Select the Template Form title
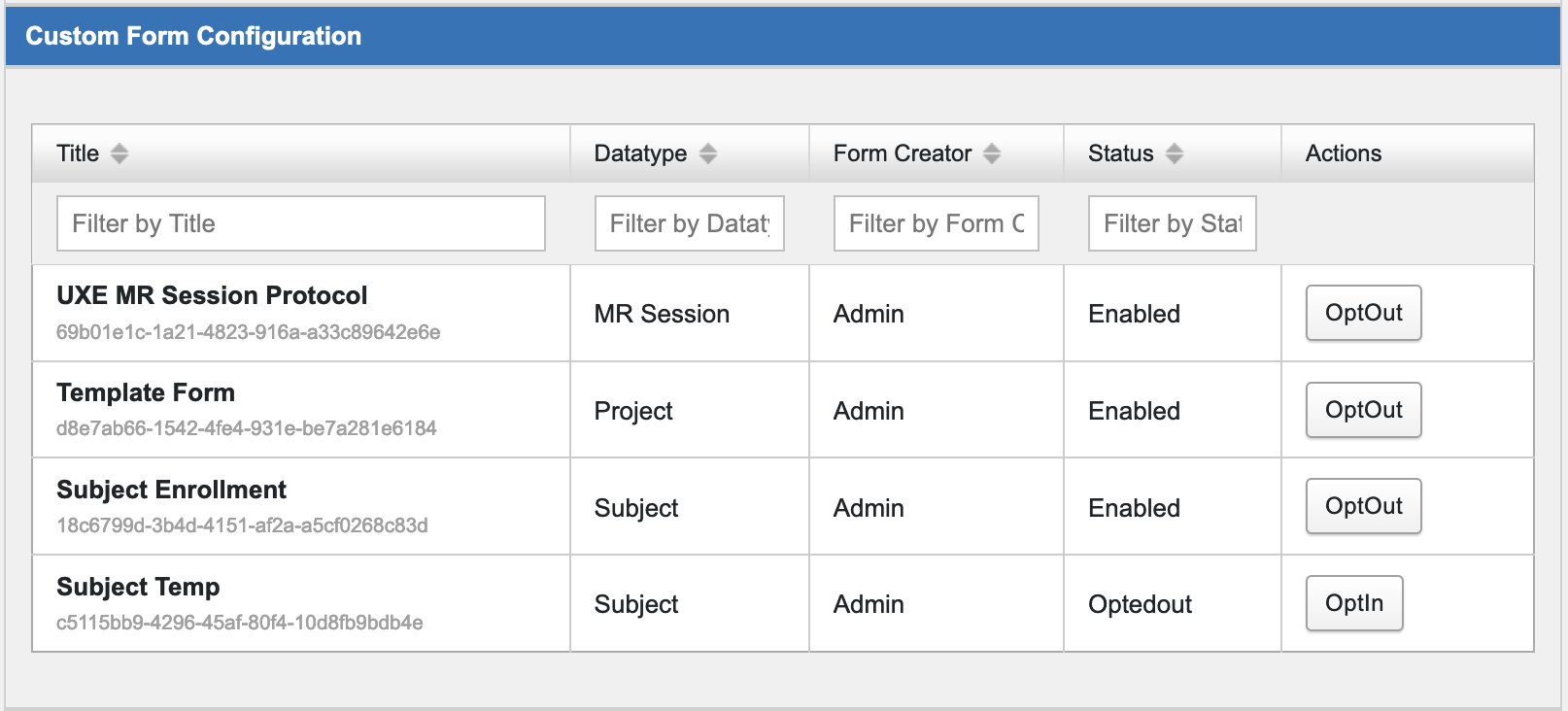The width and height of the screenshot is (1568, 711). [x=146, y=392]
